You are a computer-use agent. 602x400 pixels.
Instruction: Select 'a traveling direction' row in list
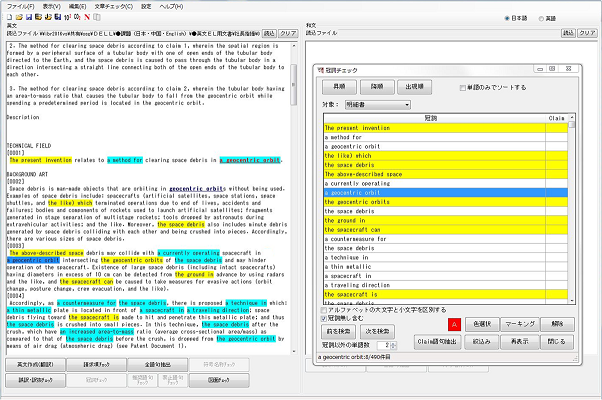(x=446, y=285)
